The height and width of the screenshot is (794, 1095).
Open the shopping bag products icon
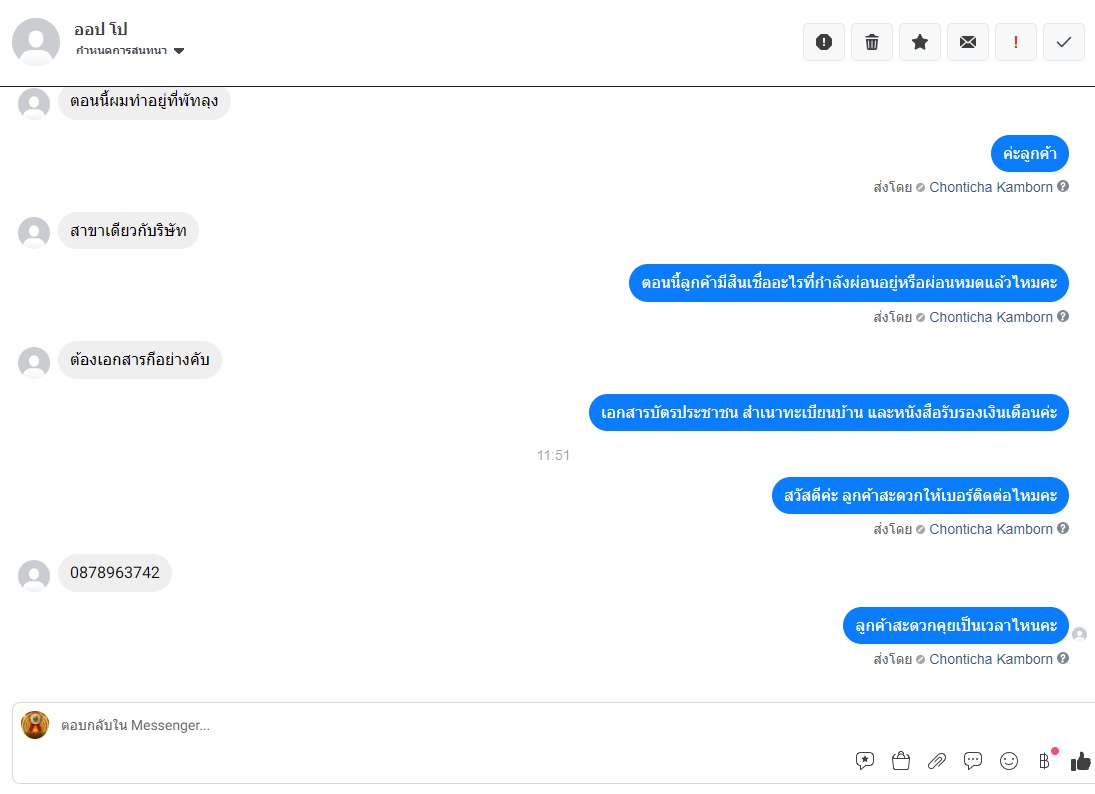(901, 760)
